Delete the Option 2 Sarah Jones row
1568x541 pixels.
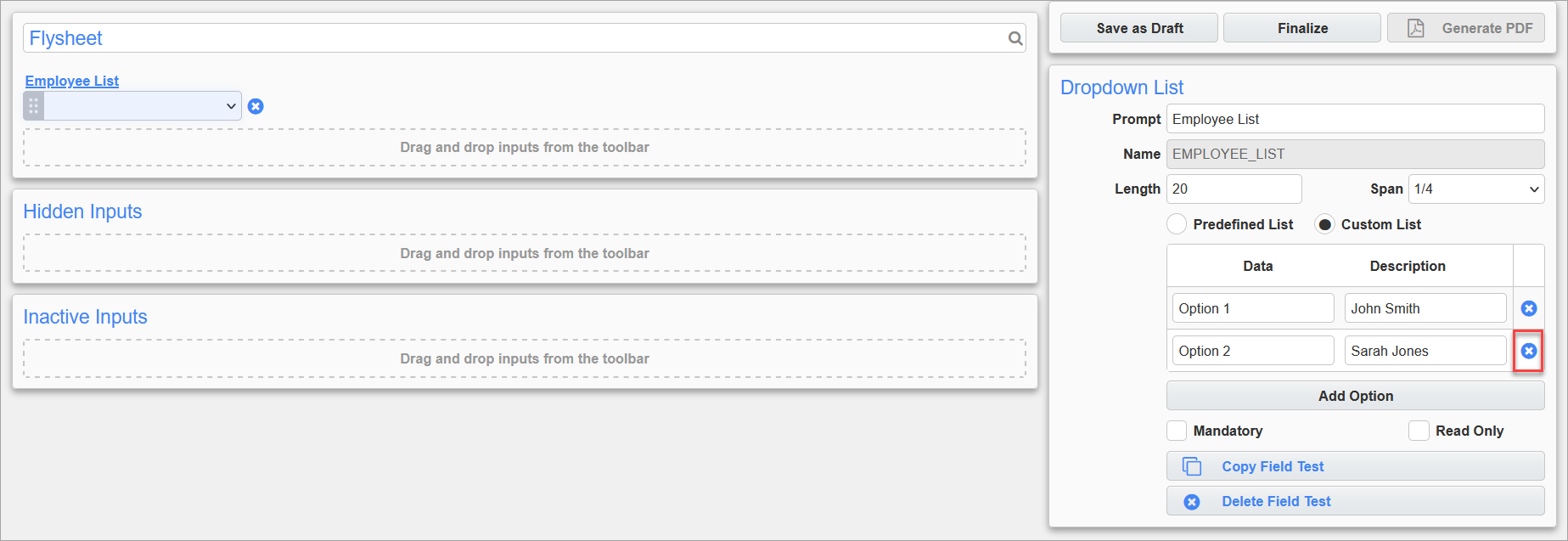(1528, 351)
